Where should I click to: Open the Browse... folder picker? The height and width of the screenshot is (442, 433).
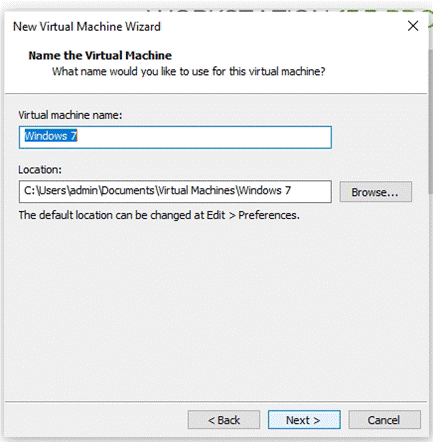click(376, 192)
